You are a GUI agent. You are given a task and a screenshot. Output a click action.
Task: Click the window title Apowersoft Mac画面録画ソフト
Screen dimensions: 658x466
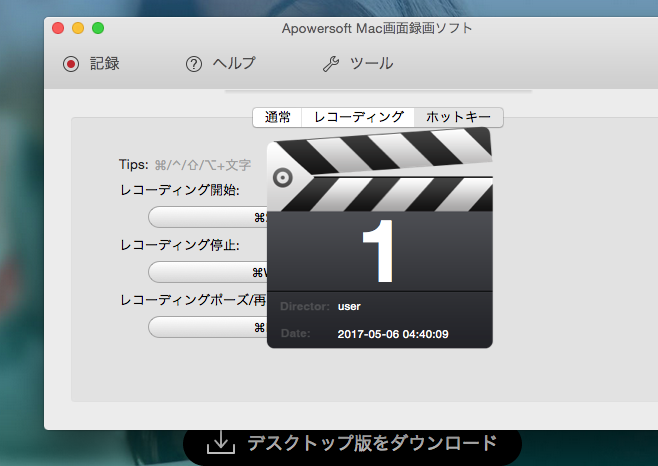[x=377, y=29]
